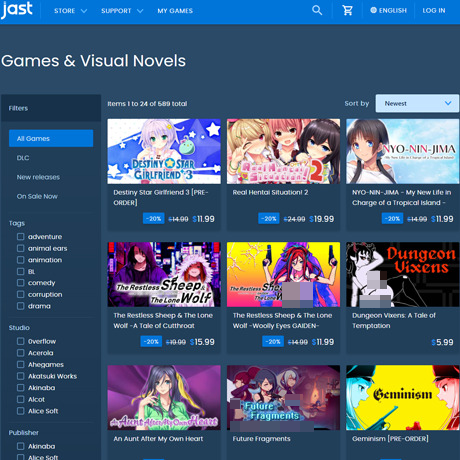
Task: Check the Akatsuki Works studio checkbox
Action: pyautogui.click(x=21, y=376)
